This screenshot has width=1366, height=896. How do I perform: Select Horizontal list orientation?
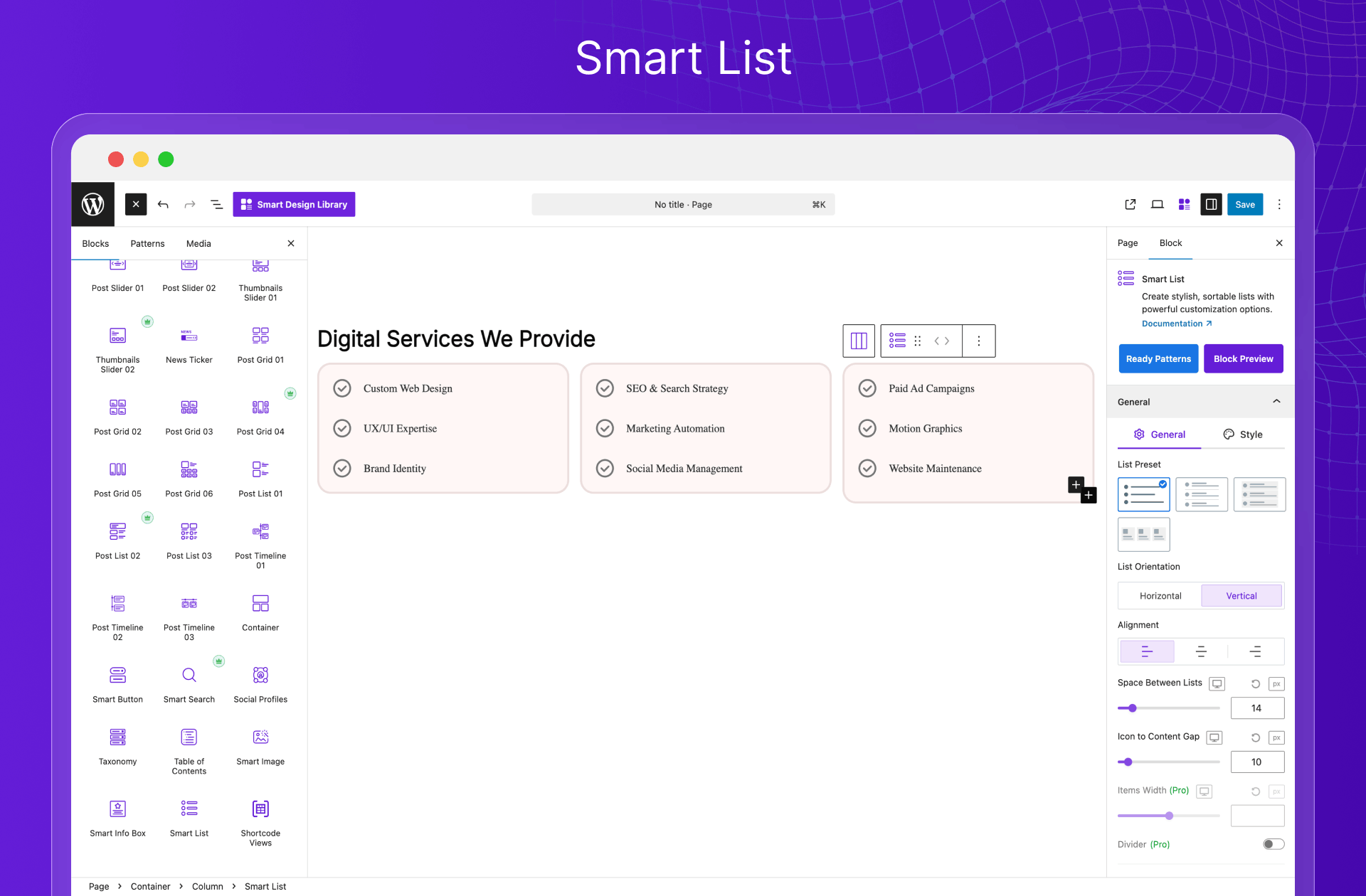pyautogui.click(x=1160, y=596)
